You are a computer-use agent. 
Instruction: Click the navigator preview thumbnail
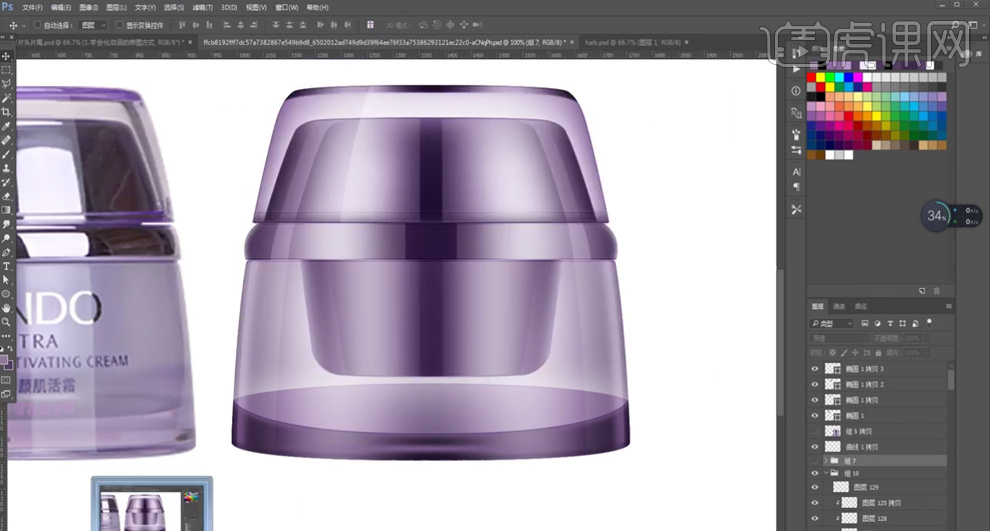(152, 505)
